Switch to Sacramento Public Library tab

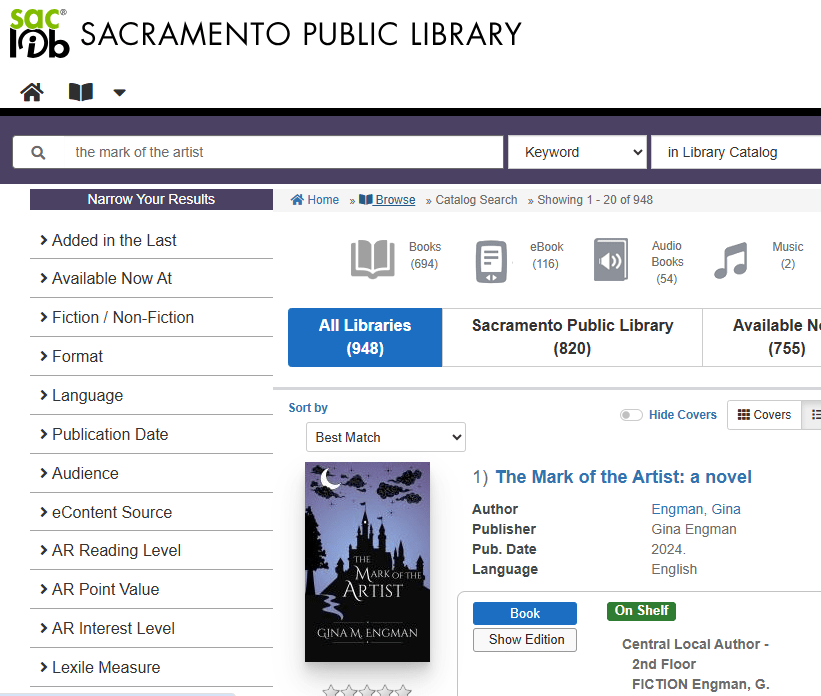(x=572, y=337)
